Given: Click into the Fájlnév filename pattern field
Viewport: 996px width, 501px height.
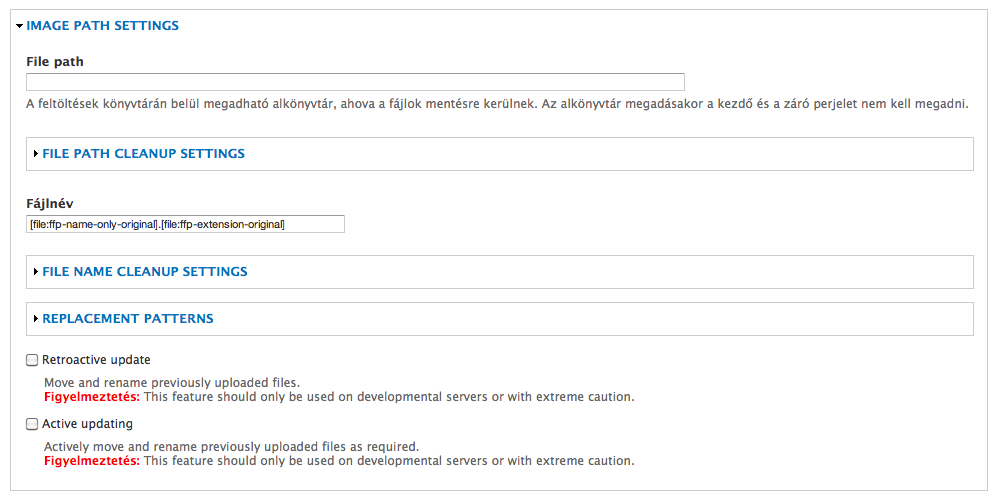Looking at the screenshot, I should tap(185, 224).
